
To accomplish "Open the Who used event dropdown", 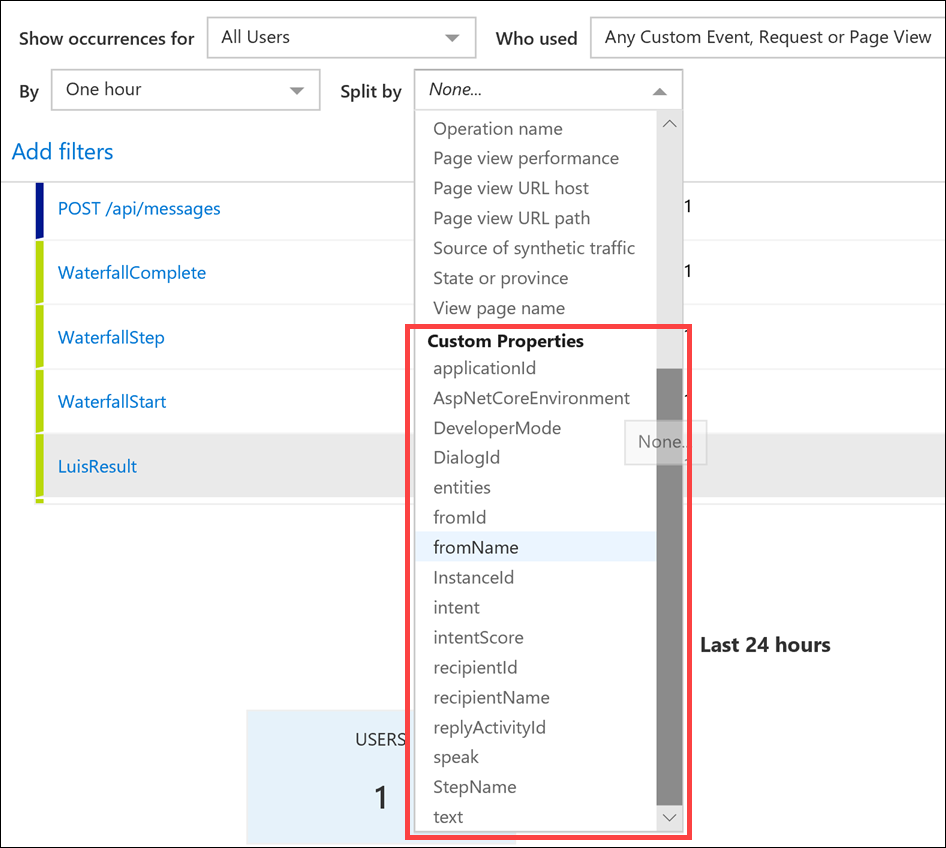I will coord(767,37).
